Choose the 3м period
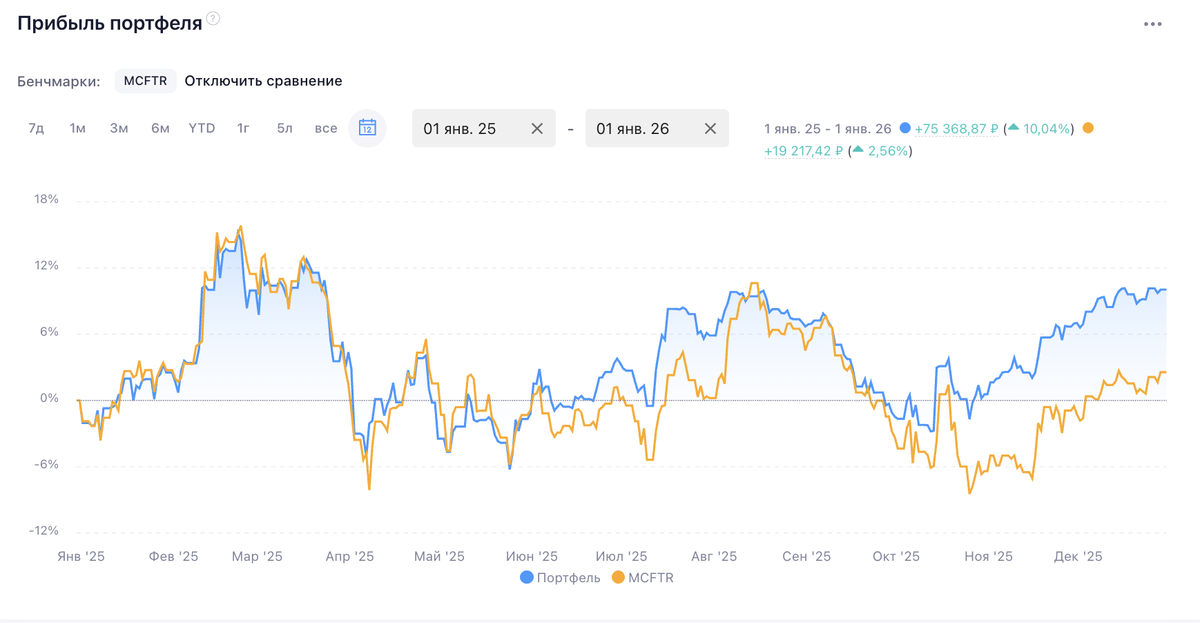Image resolution: width=1200 pixels, height=623 pixels. [119, 128]
